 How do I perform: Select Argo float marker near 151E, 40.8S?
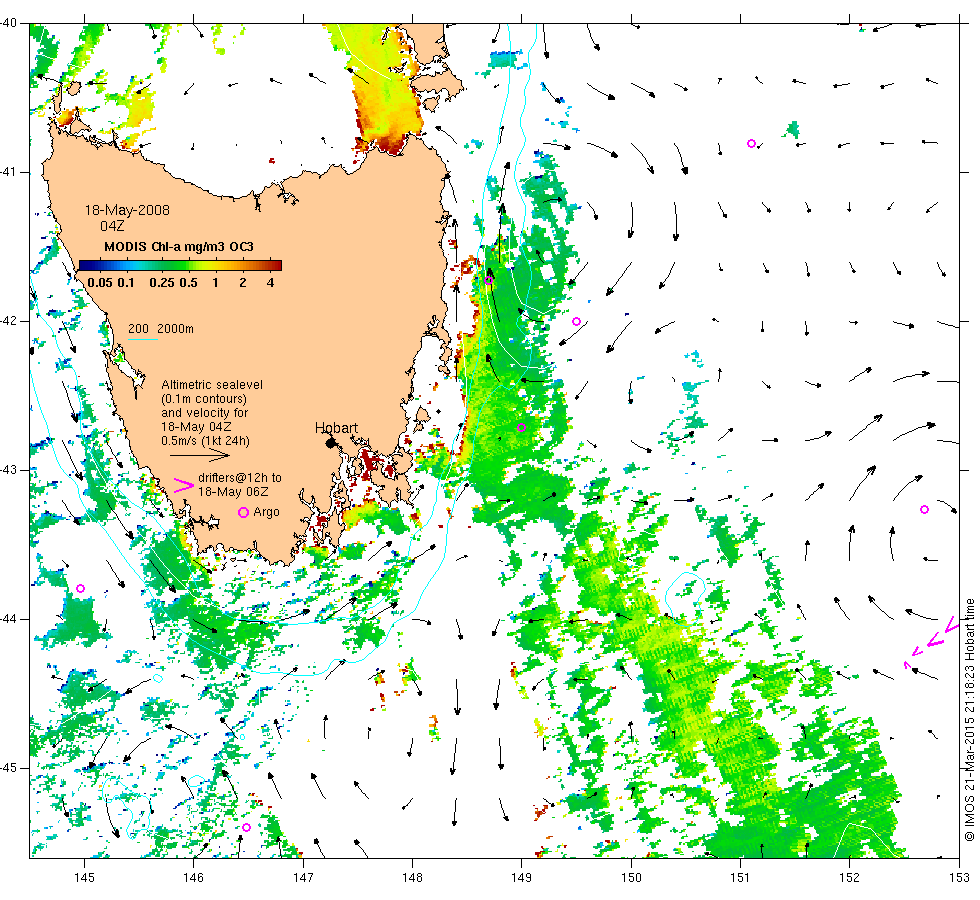(751, 144)
